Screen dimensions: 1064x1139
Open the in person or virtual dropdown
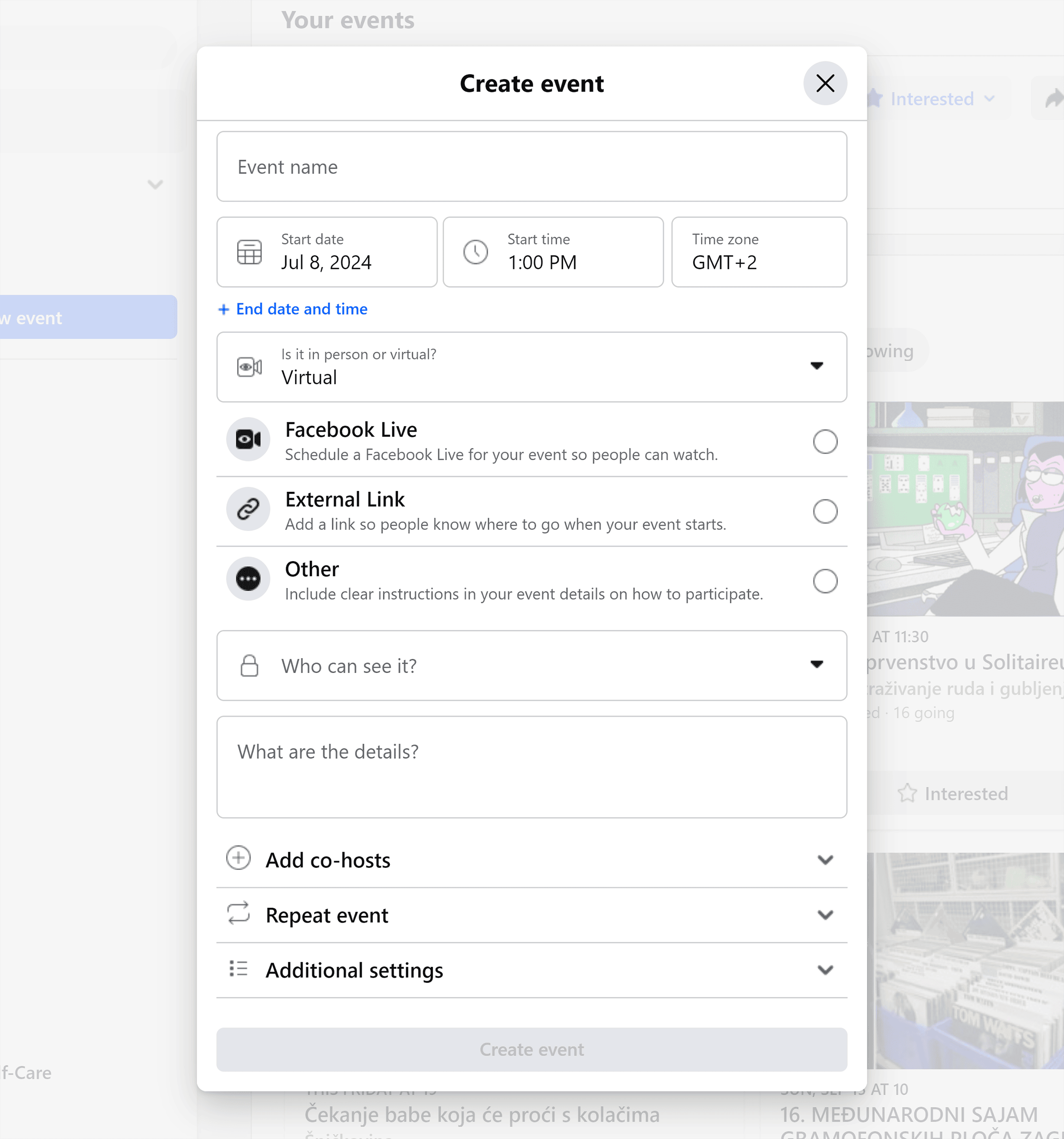[817, 366]
